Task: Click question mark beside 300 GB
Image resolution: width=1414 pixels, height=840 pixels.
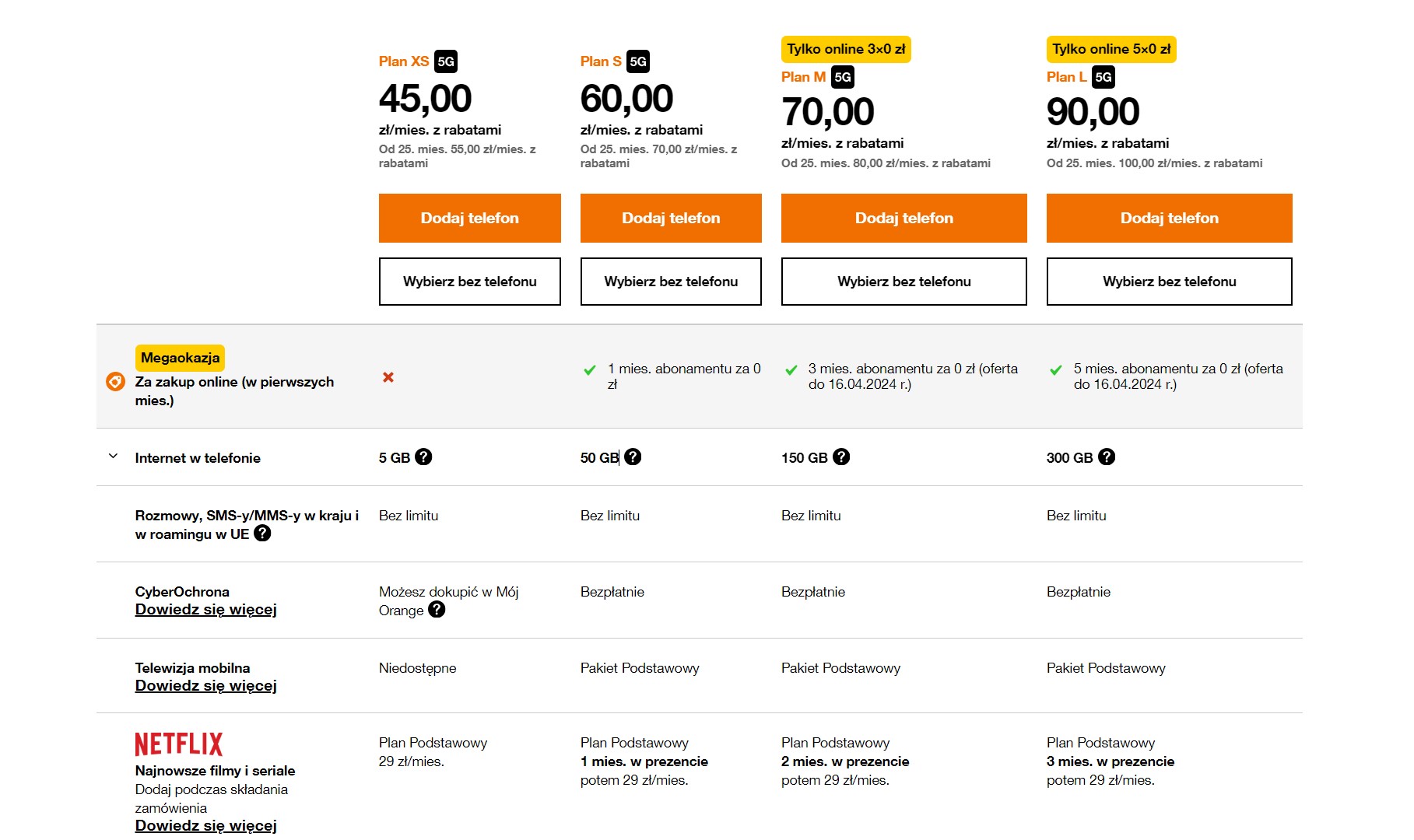Action: tap(1107, 457)
